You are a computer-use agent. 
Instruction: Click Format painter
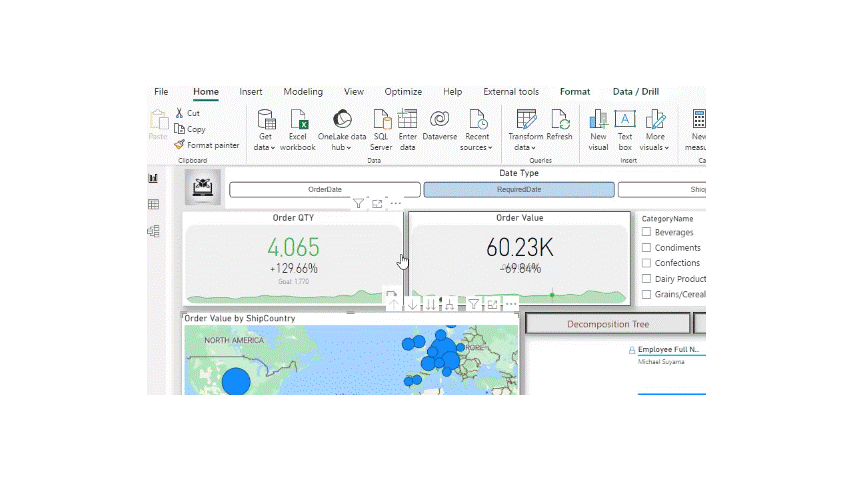tap(207, 145)
